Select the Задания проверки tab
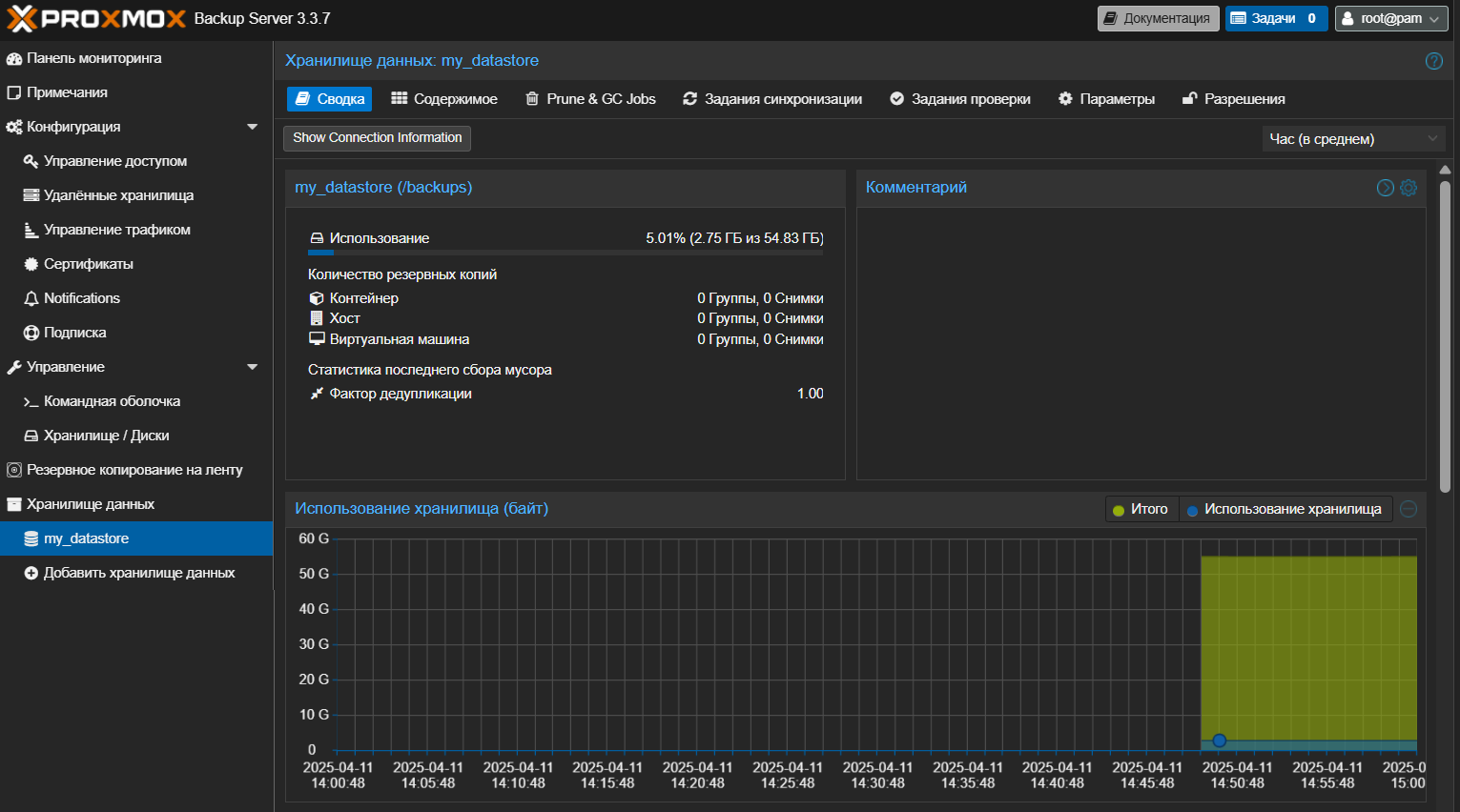This screenshot has width=1460, height=812. (x=960, y=99)
